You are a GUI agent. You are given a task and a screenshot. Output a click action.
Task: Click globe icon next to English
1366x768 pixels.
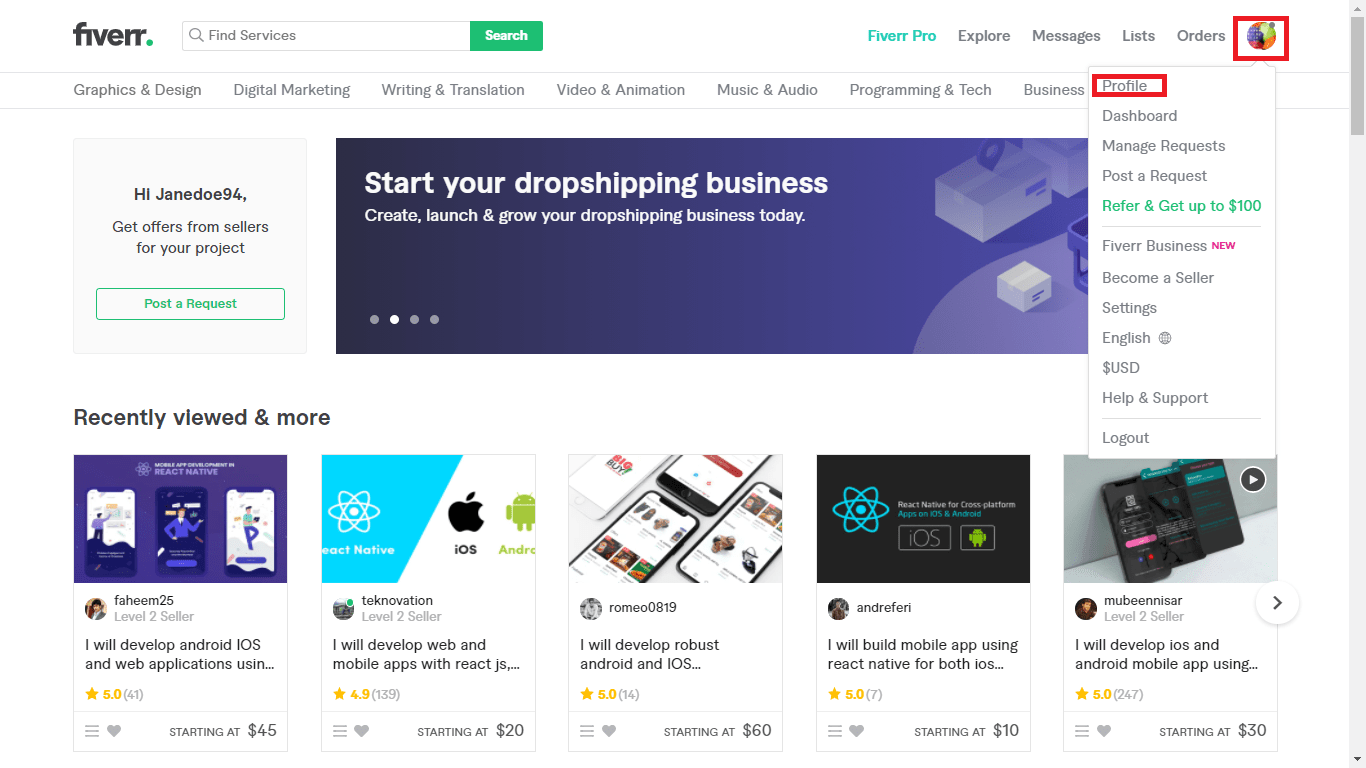[1165, 338]
